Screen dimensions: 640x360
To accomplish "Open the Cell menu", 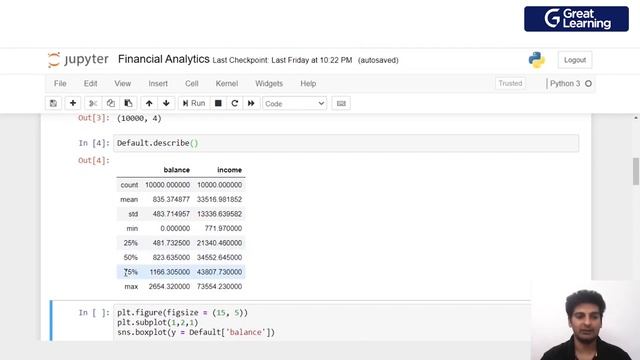I will (x=191, y=83).
